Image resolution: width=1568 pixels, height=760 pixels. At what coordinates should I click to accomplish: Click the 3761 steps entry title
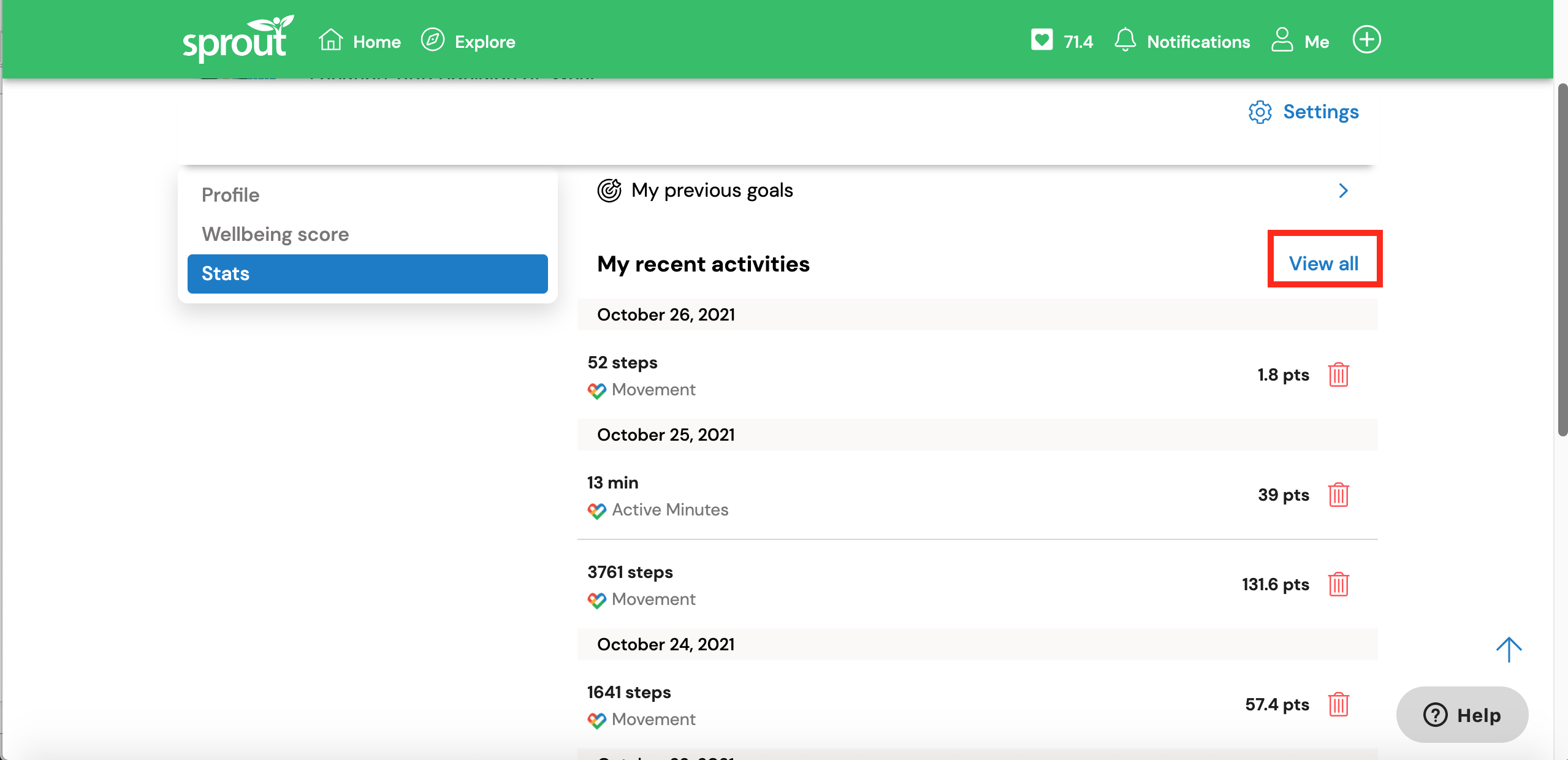point(630,572)
